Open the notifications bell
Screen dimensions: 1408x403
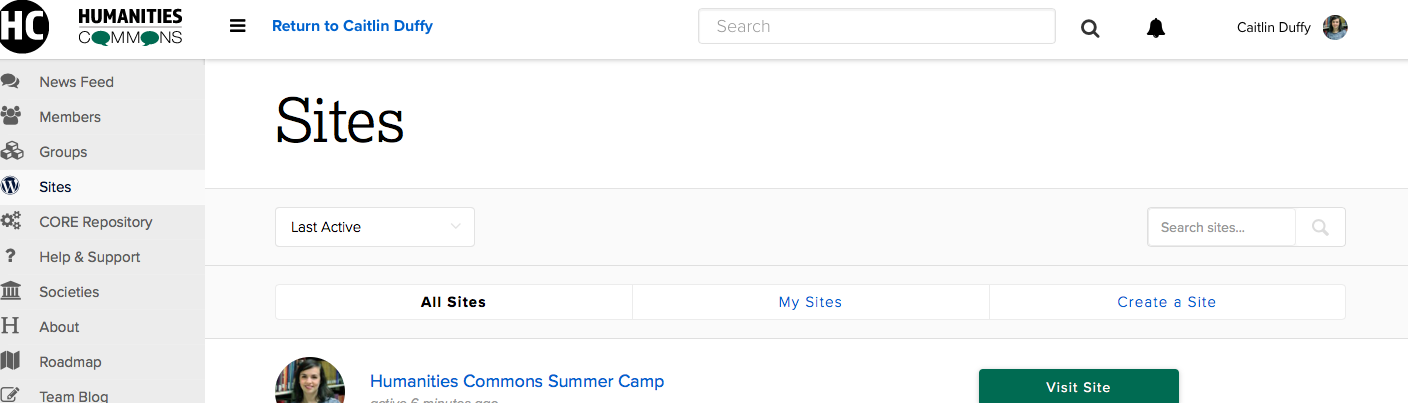click(1156, 28)
